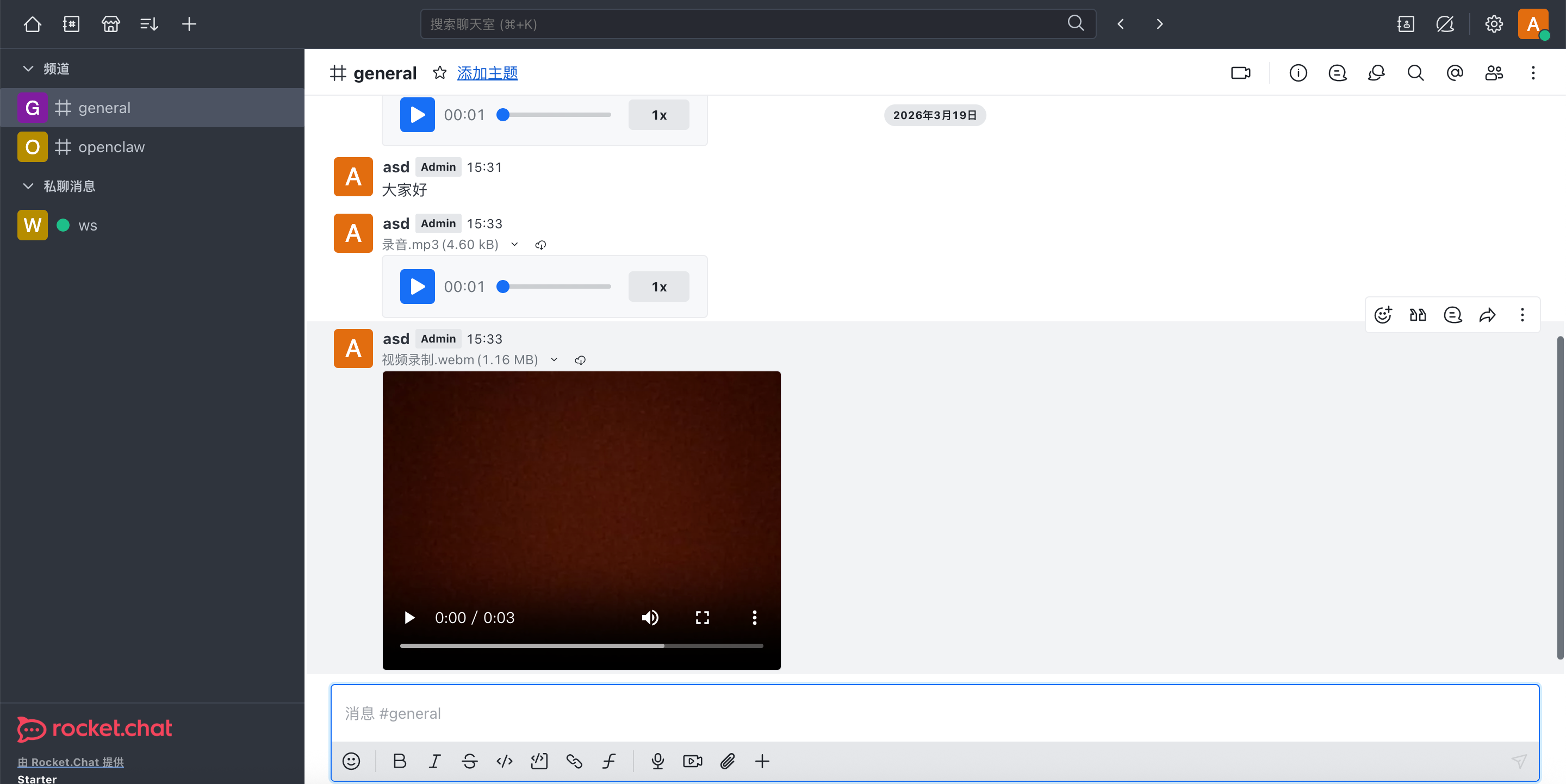
Task: Open the room members list
Action: point(1494,73)
